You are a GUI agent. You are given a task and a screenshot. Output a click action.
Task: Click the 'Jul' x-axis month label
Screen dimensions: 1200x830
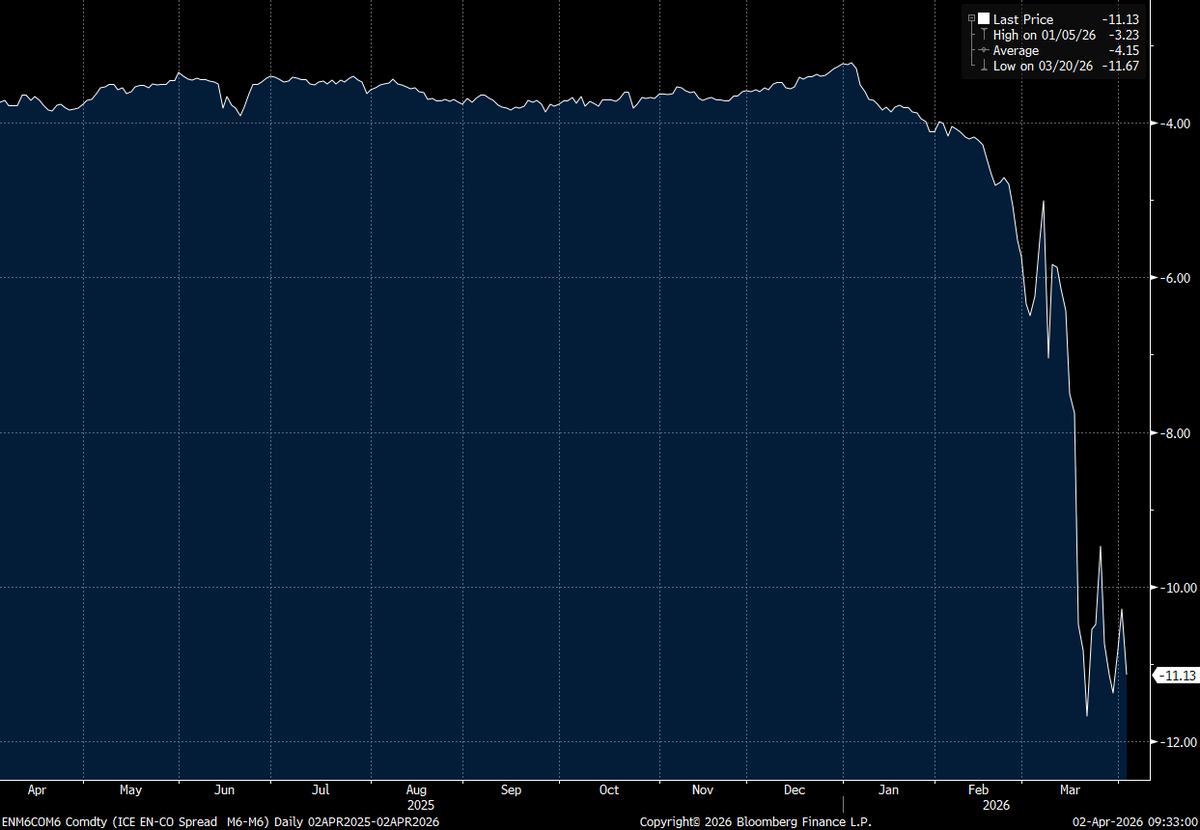320,790
